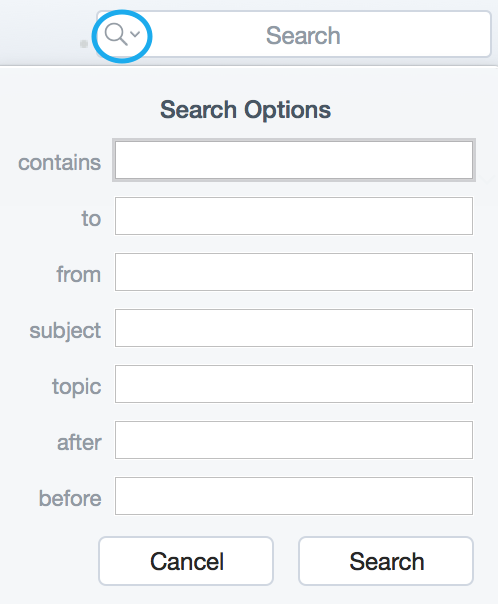Select the to recipient input field
Viewport: 498px width, 604px height.
293,216
